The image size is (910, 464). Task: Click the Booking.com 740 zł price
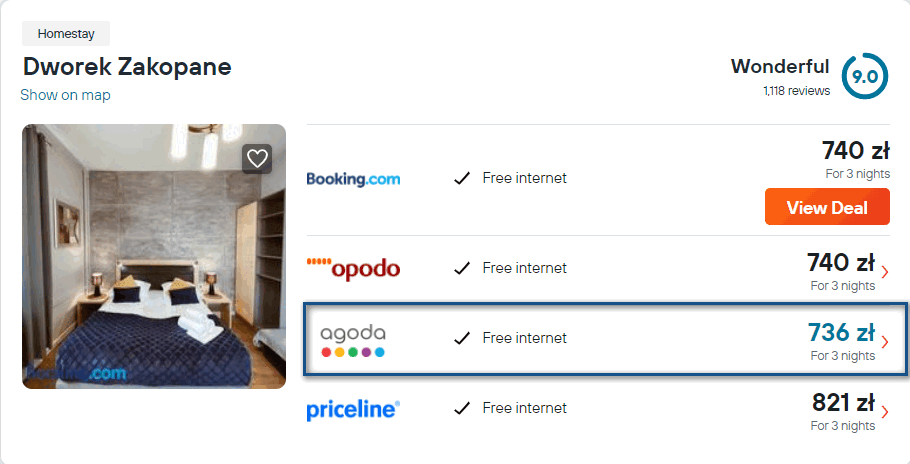(855, 151)
